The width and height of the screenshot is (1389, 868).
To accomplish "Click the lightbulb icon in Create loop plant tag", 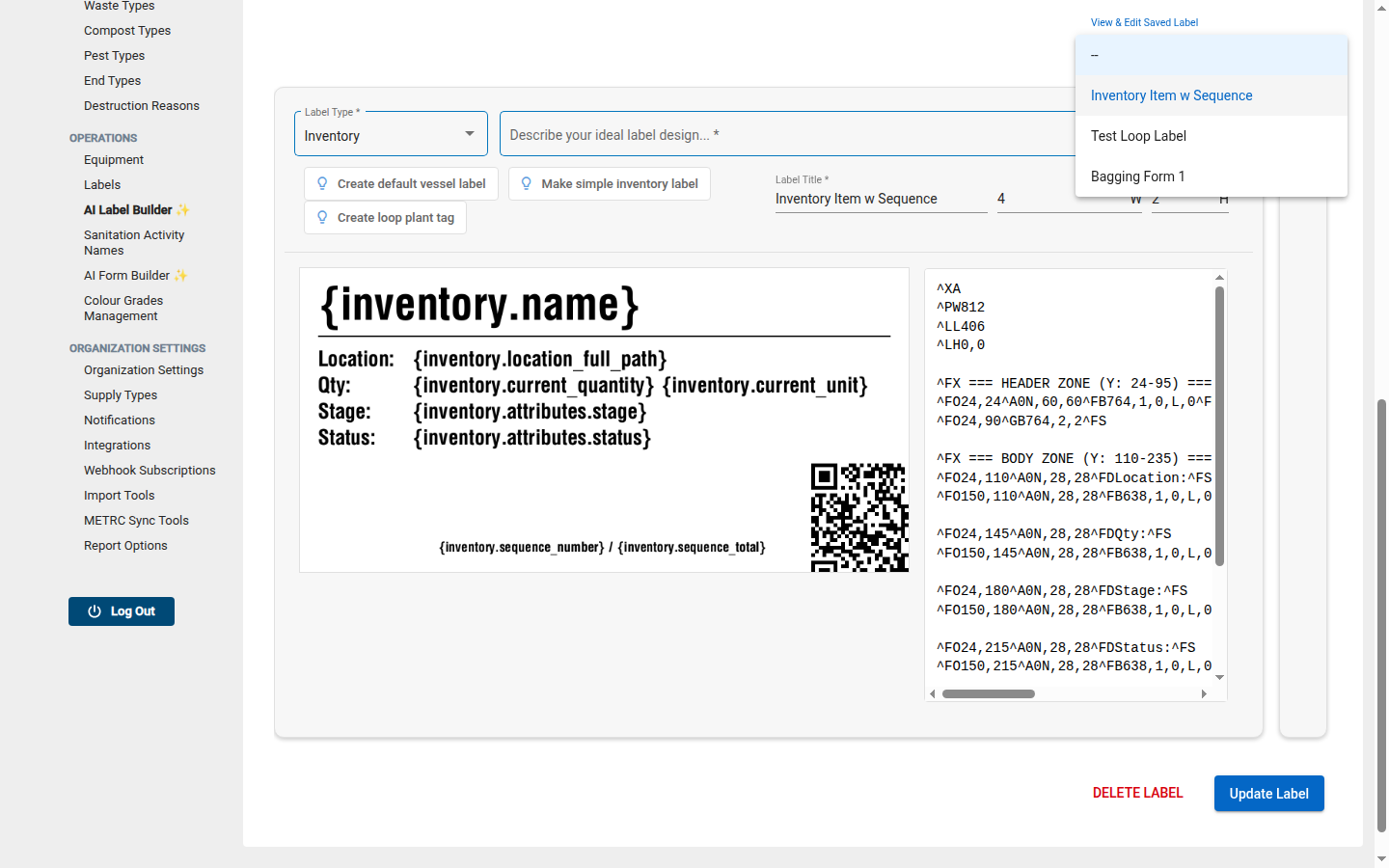I will click(322, 217).
